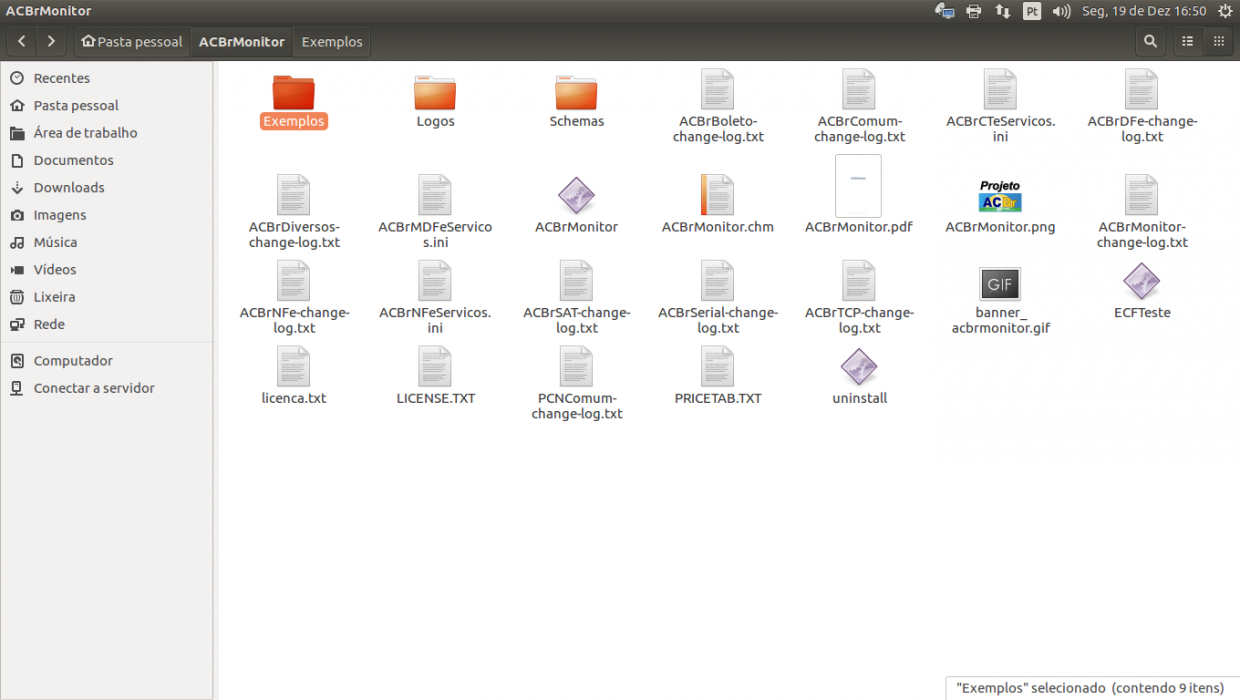The width and height of the screenshot is (1240, 700).
Task: Open Pt keyboard layout indicator
Action: [x=1032, y=12]
